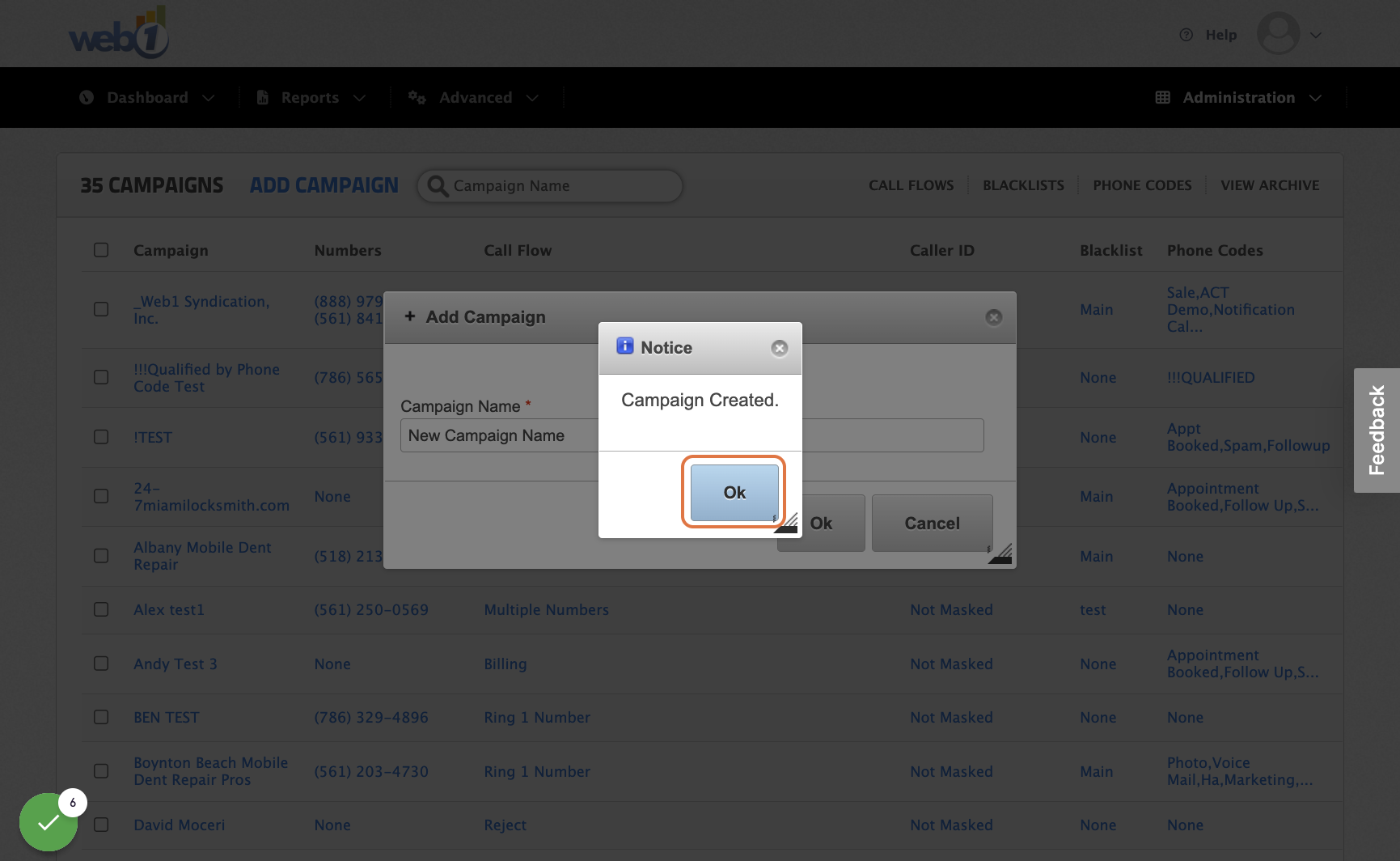Open BLACKLISTS tab
Image resolution: width=1400 pixels, height=861 pixels.
pyautogui.click(x=1023, y=185)
